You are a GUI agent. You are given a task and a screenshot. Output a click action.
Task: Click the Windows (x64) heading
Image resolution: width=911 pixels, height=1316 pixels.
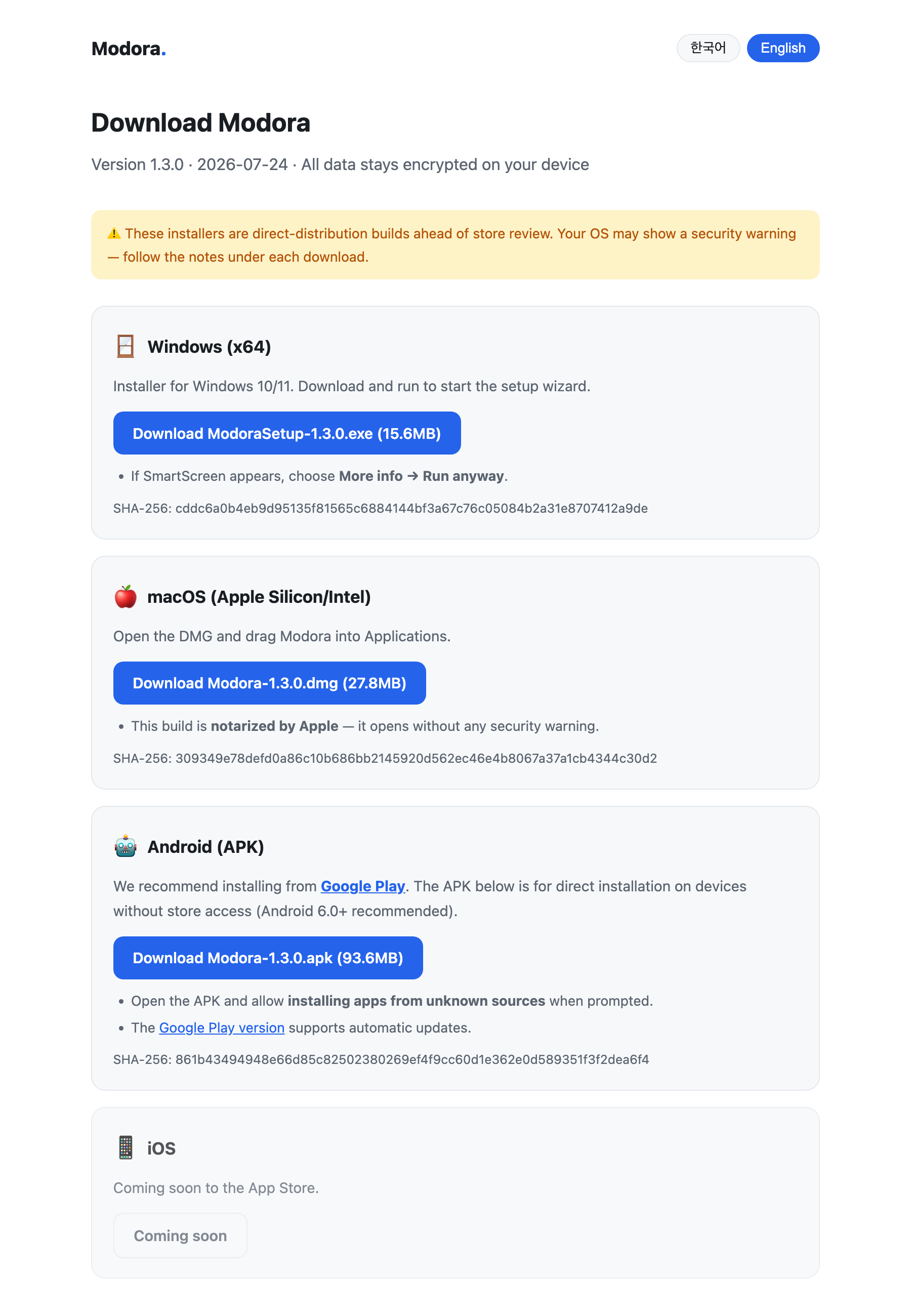pyautogui.click(x=209, y=346)
